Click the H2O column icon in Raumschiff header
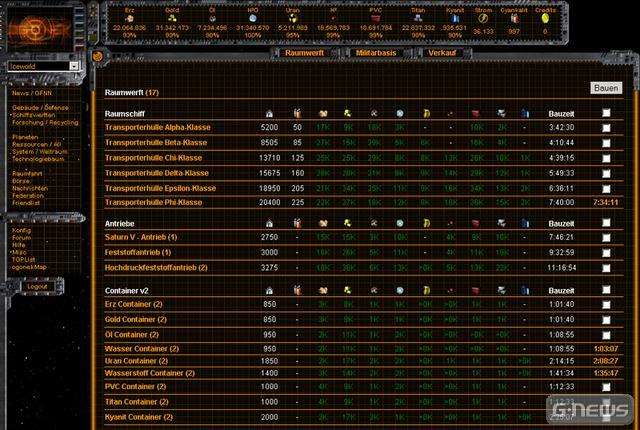The width and height of the screenshot is (640, 430). click(x=400, y=114)
